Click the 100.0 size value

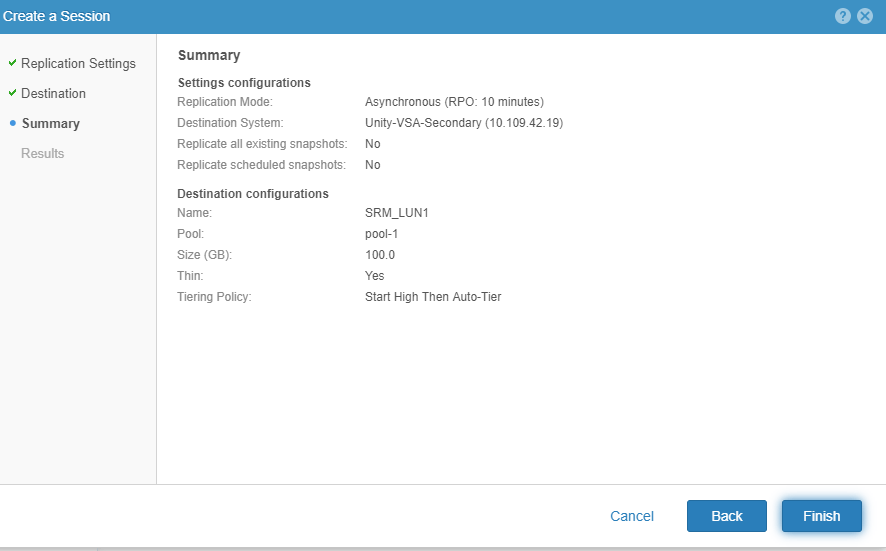tap(380, 255)
